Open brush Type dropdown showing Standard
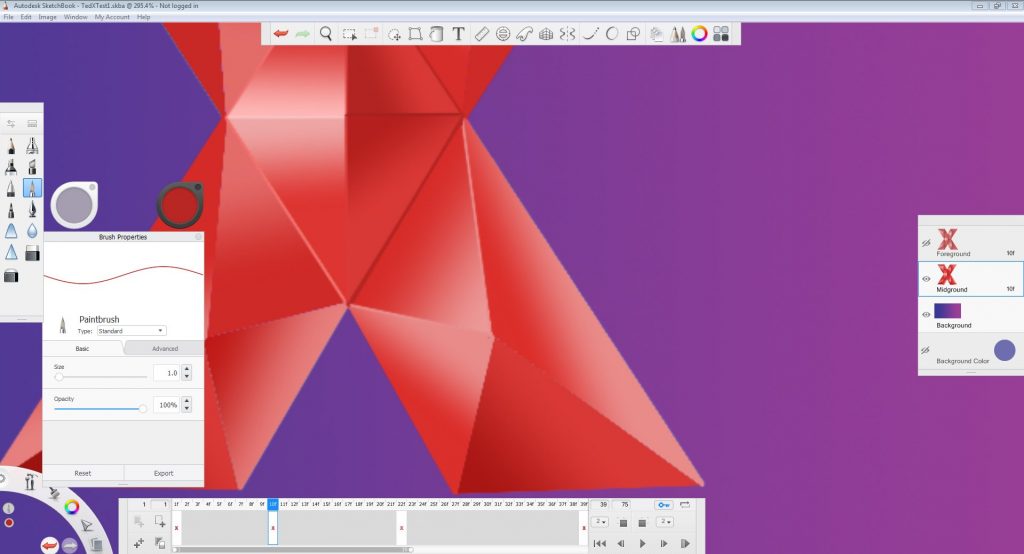 [131, 331]
